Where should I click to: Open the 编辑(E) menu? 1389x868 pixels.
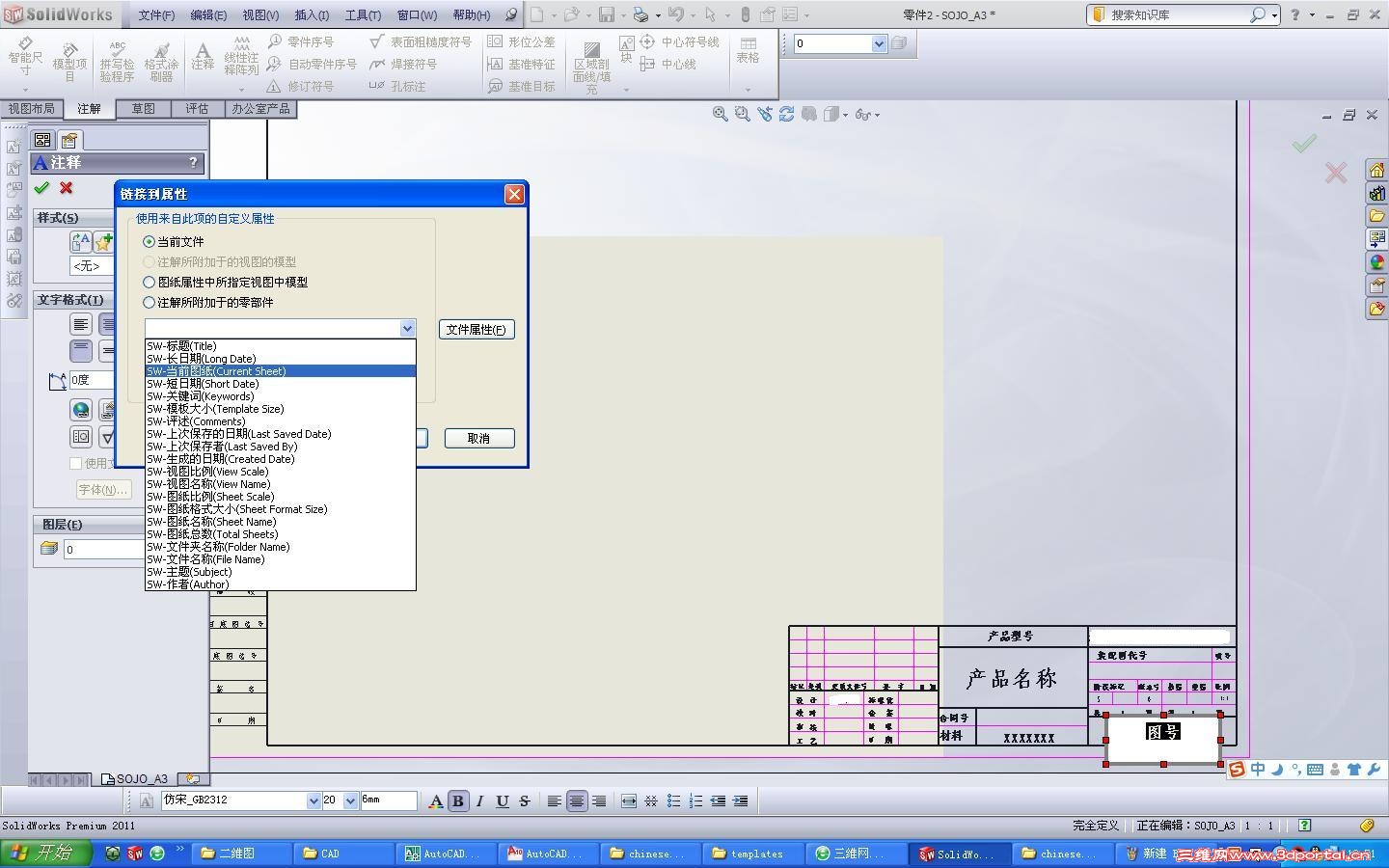tap(208, 15)
